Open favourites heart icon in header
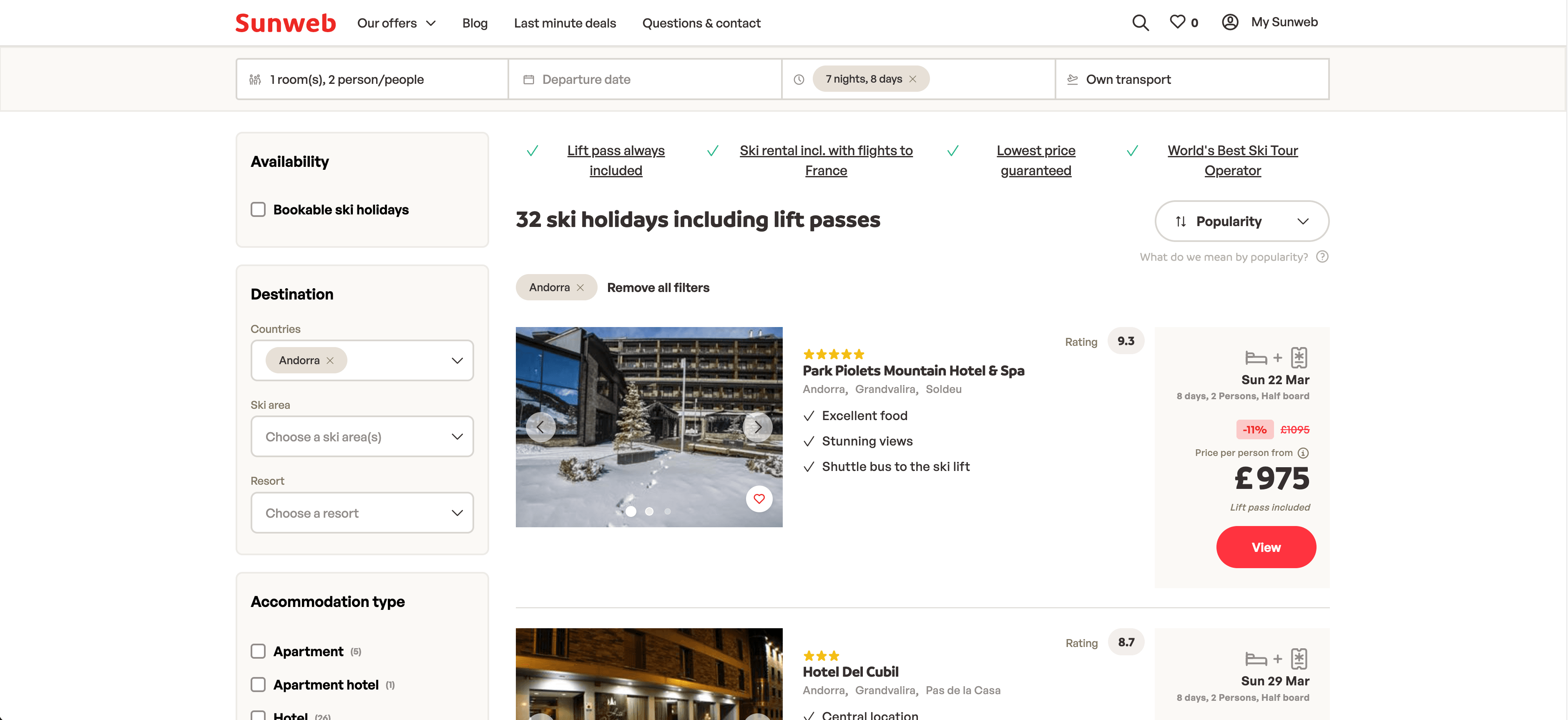This screenshot has width=1568, height=720. pos(1178,22)
